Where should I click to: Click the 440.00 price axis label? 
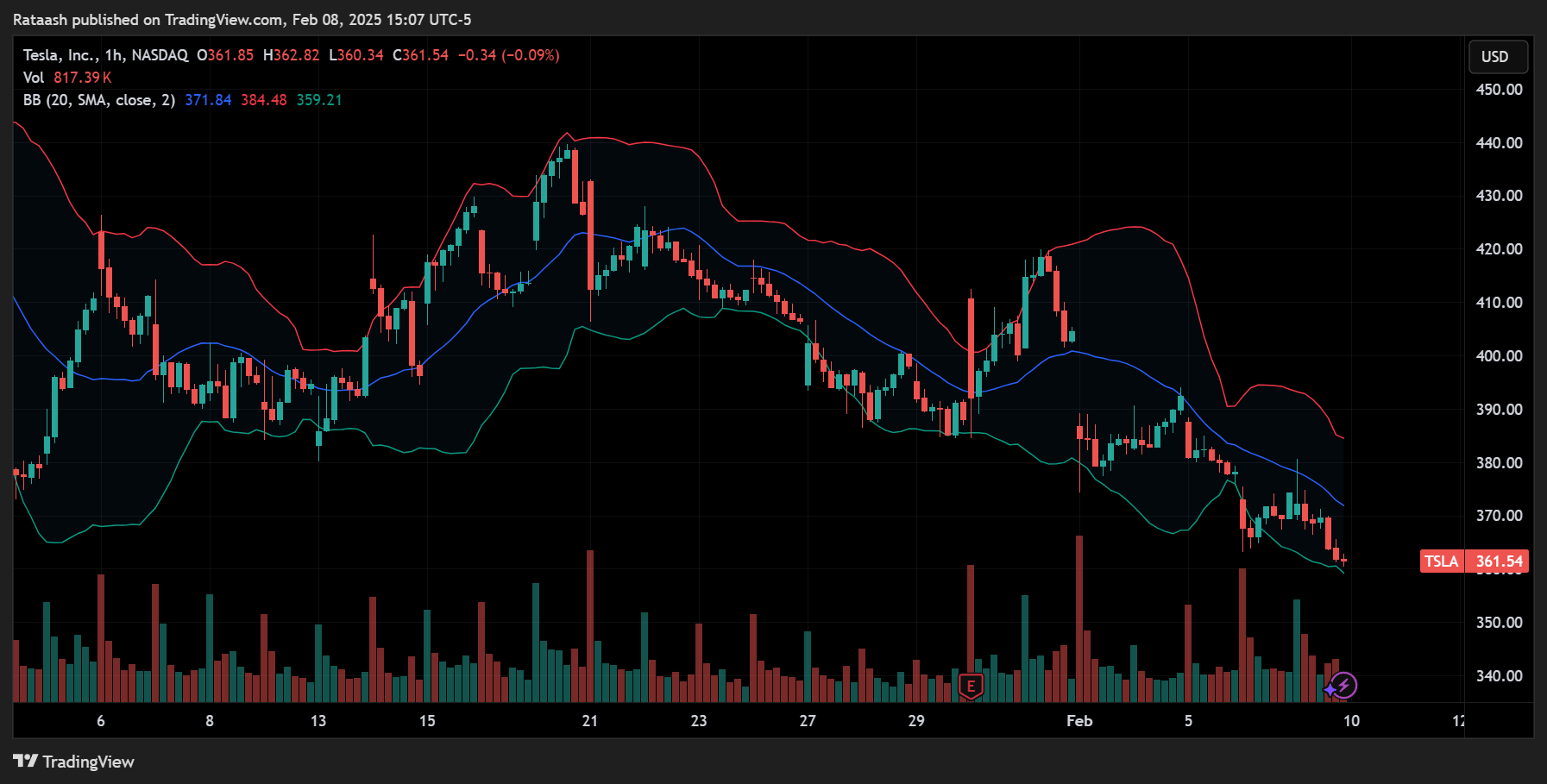point(1499,143)
